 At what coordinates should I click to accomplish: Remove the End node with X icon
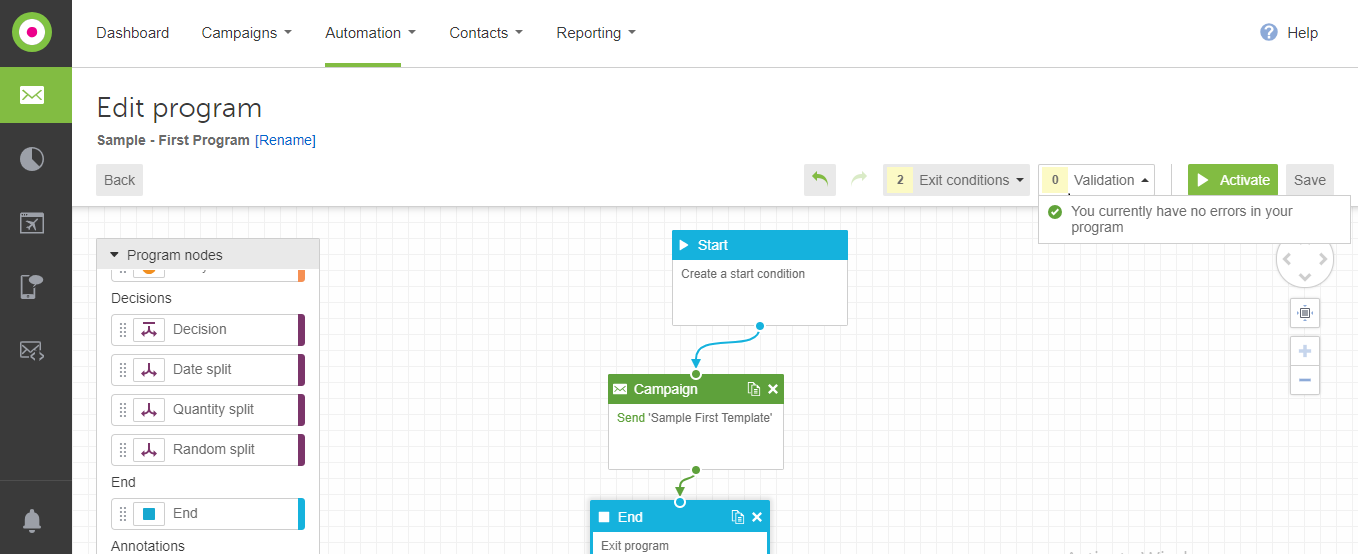[x=757, y=517]
